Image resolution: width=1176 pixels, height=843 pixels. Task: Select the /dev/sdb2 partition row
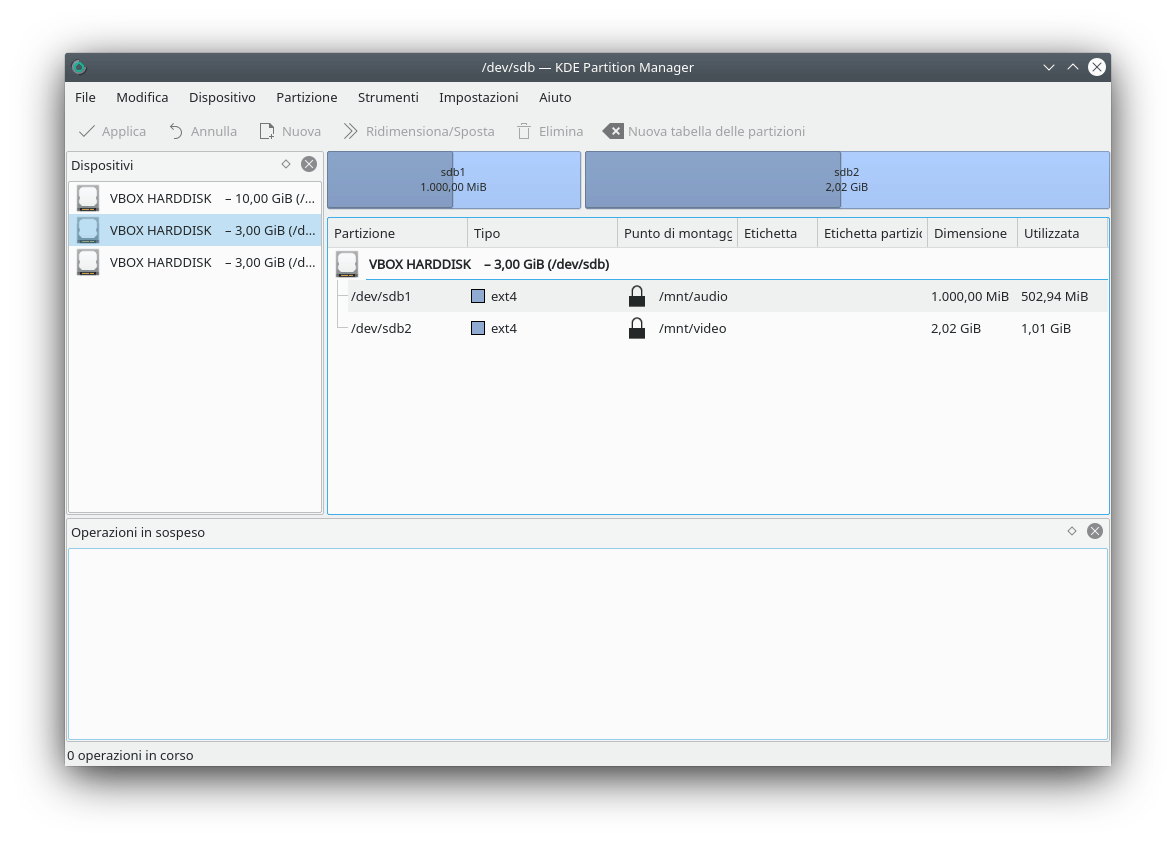pyautogui.click(x=381, y=328)
